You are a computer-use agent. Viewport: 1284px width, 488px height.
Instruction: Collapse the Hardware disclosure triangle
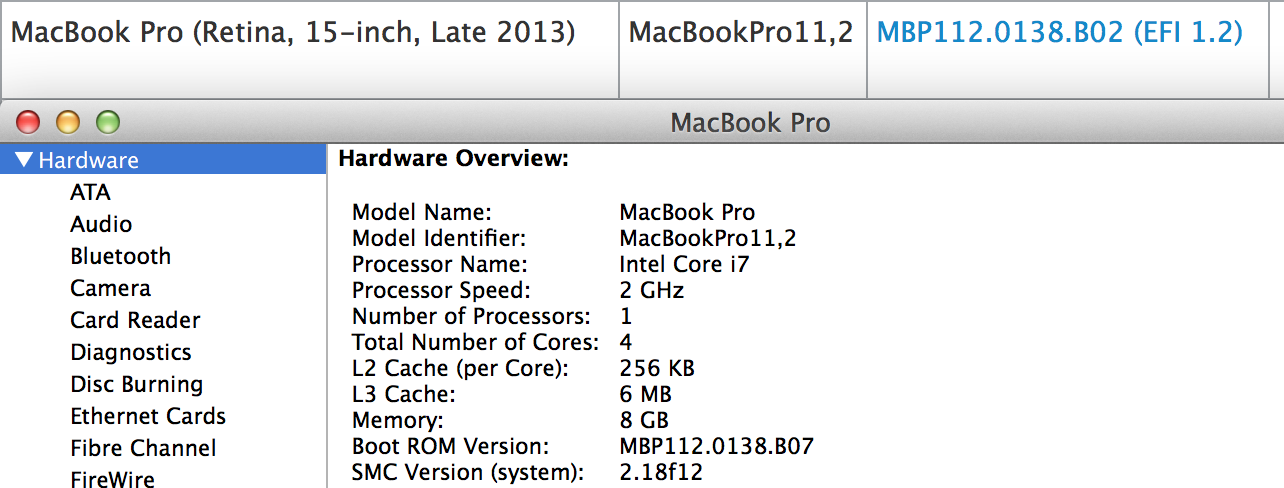tap(24, 160)
